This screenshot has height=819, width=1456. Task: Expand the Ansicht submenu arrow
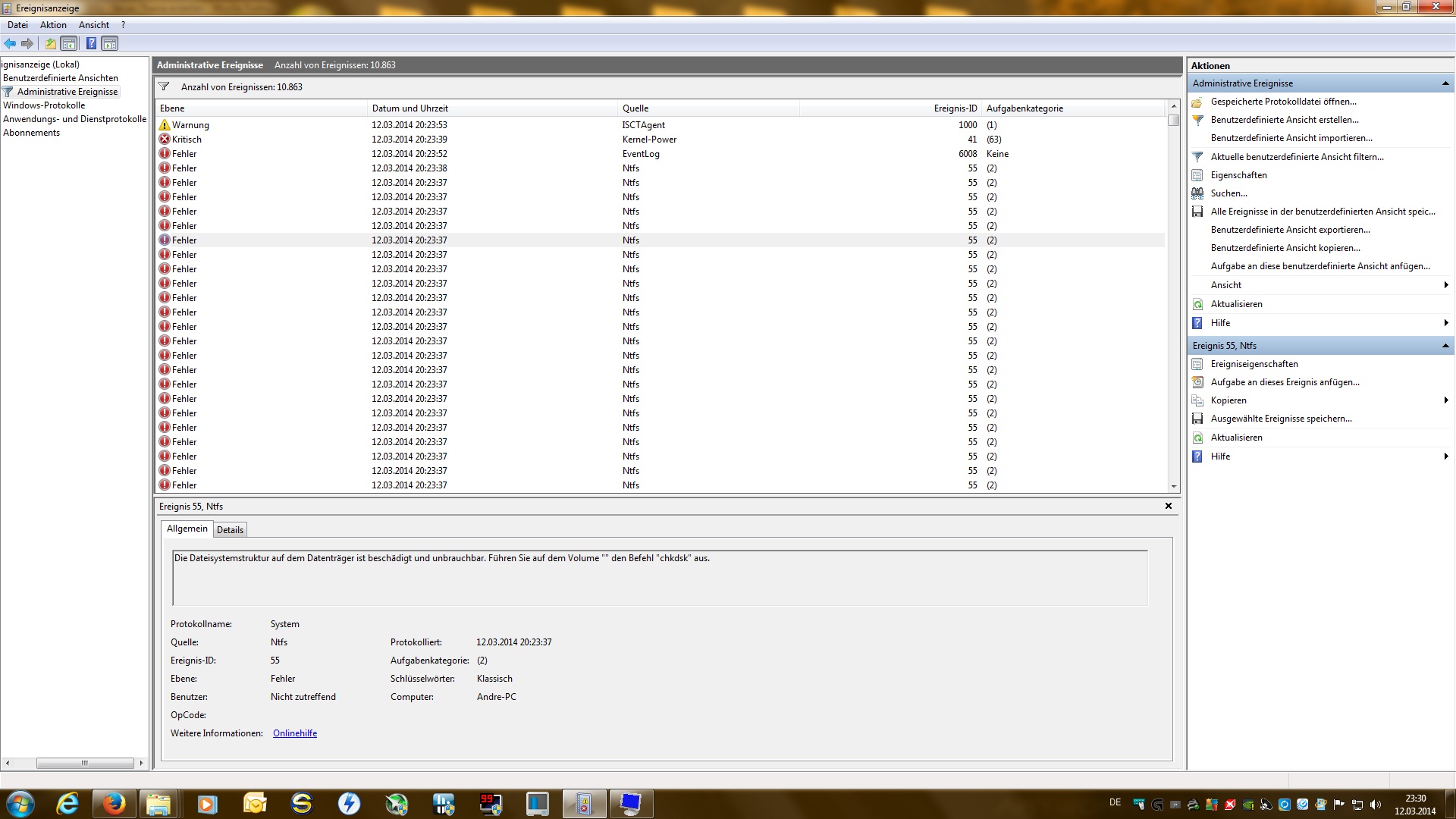1446,285
